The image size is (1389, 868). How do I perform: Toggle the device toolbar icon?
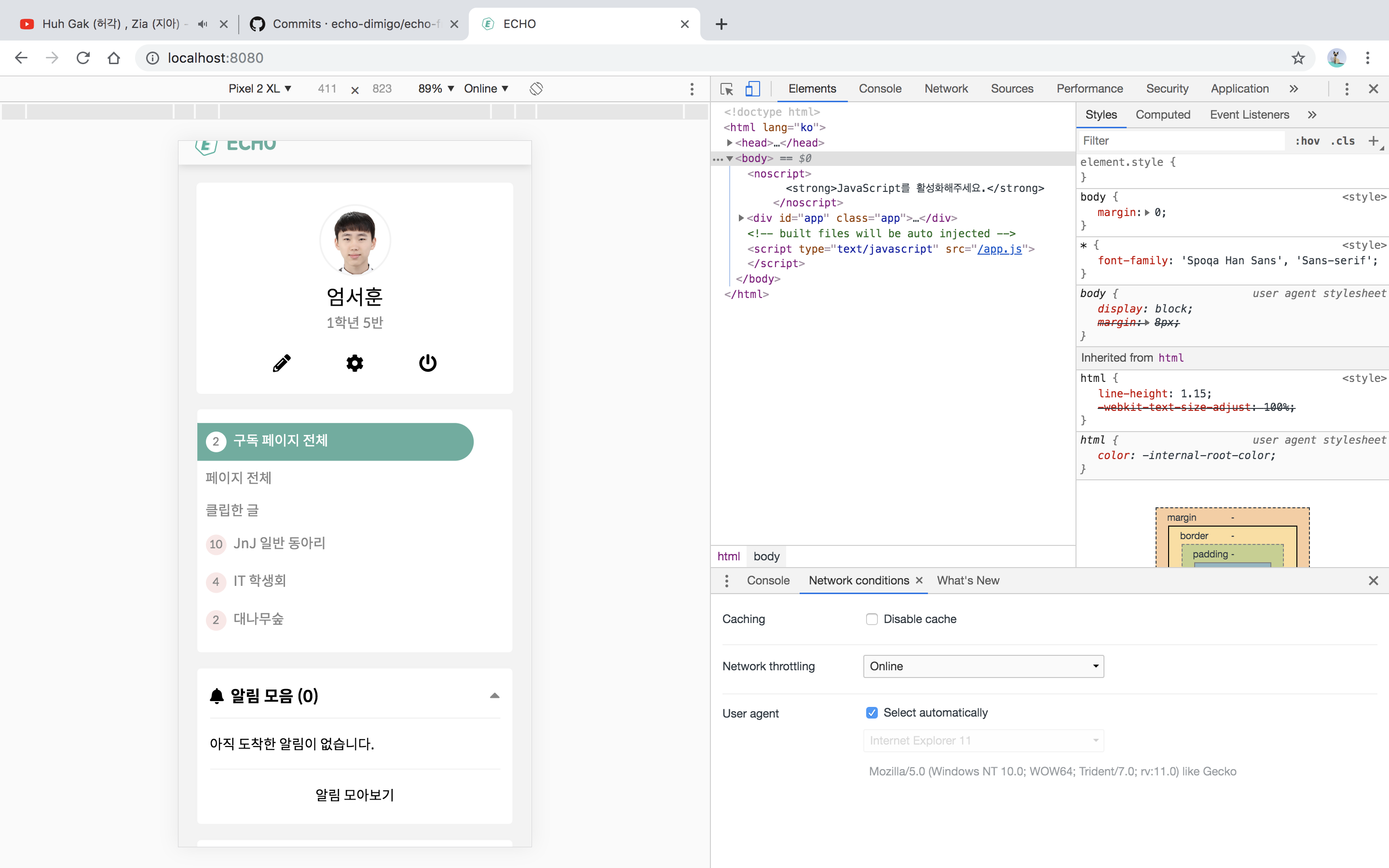[752, 88]
